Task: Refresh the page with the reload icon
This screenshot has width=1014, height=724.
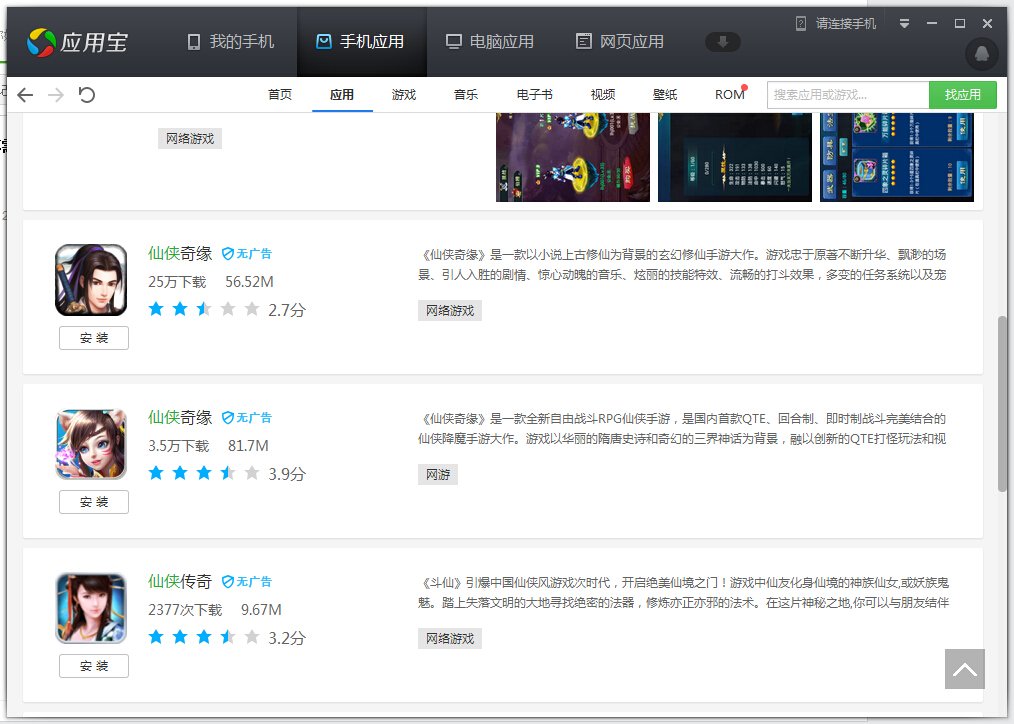Action: pyautogui.click(x=87, y=94)
